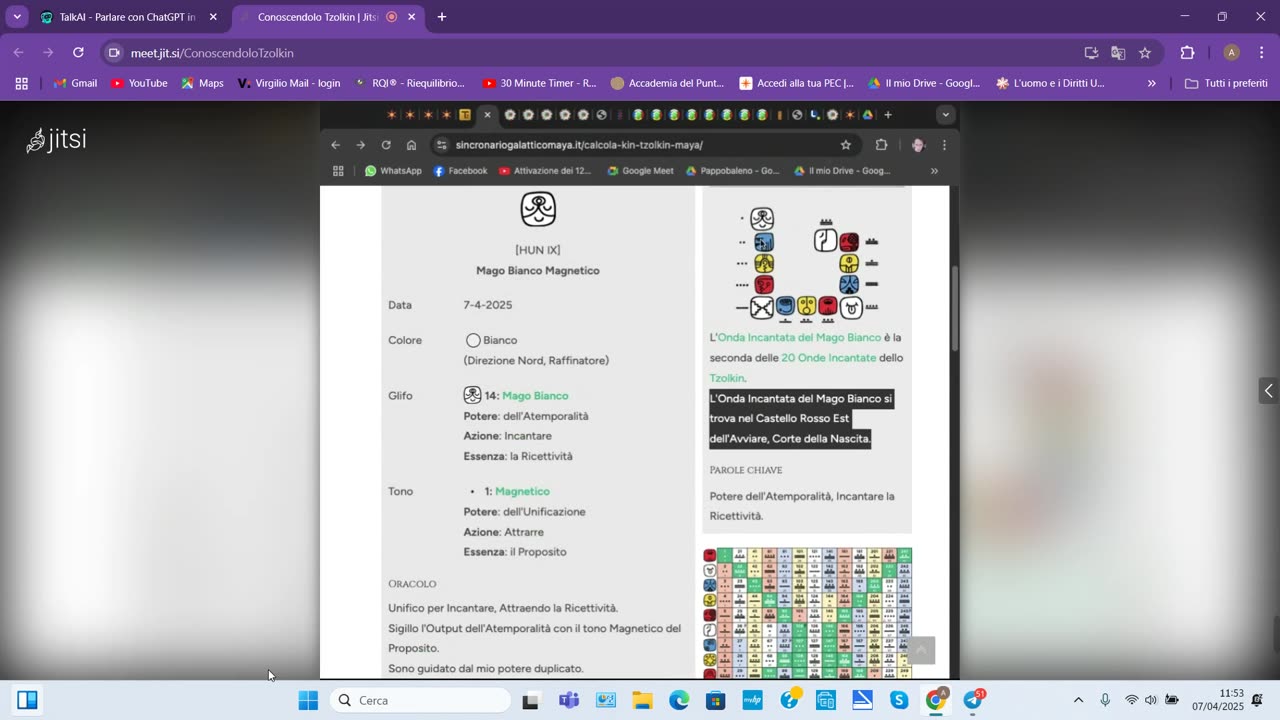This screenshot has width=1280, height=720.
Task: Open Virgilio Mail login bookmark
Action: 288,84
